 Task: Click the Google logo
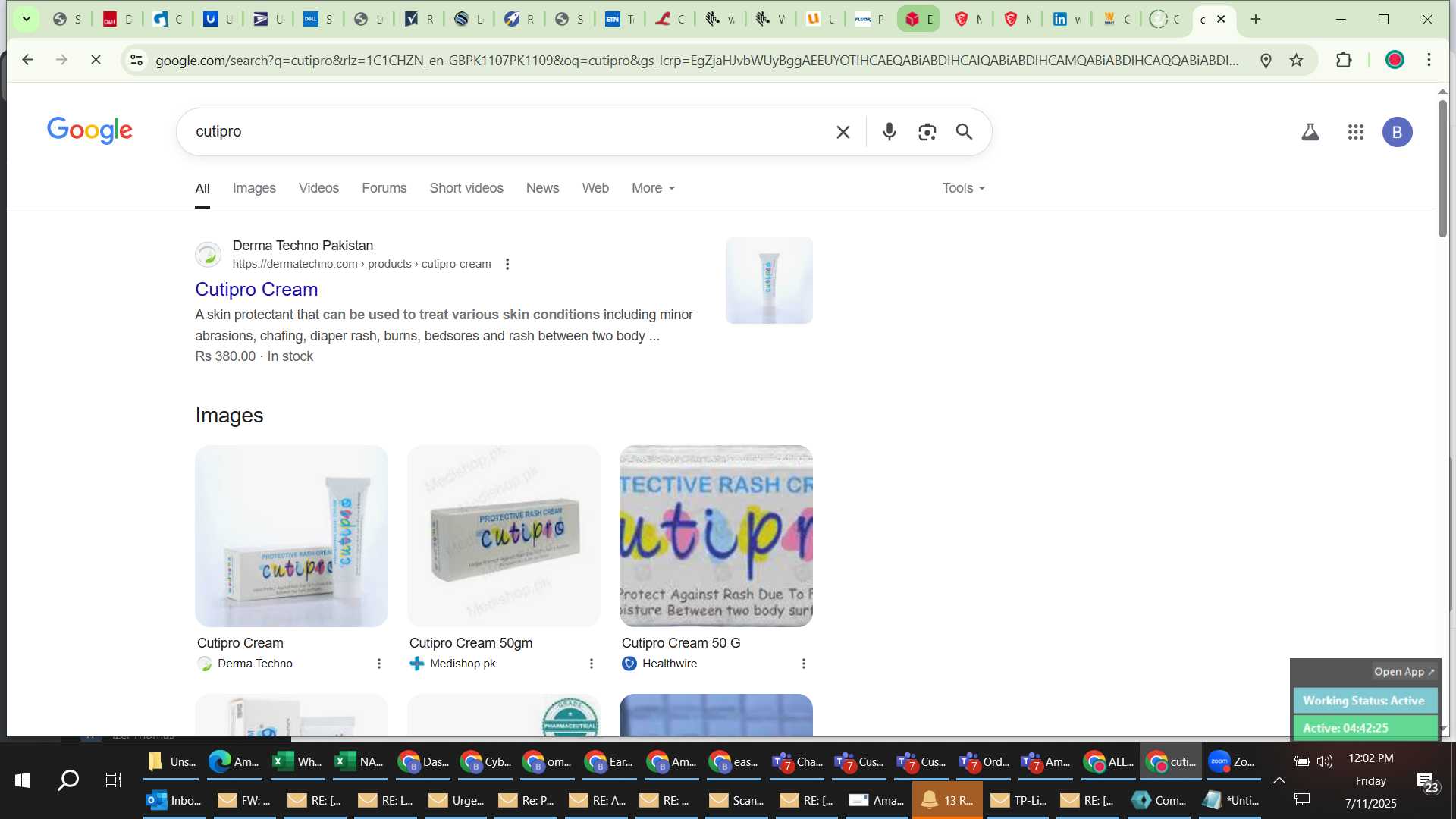pyautogui.click(x=89, y=130)
